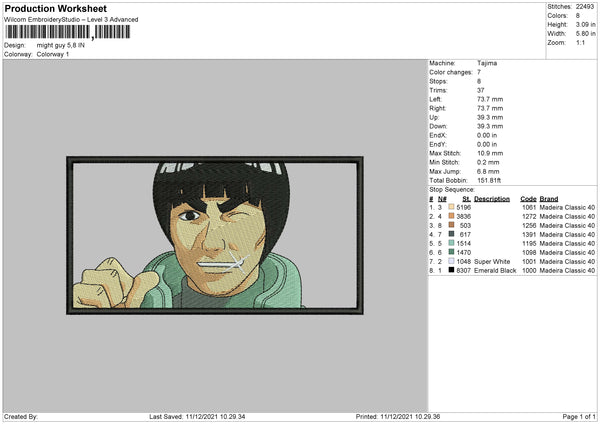The width and height of the screenshot is (600, 424).
Task: Click the Stop Sequence heading
Action: click(x=452, y=188)
